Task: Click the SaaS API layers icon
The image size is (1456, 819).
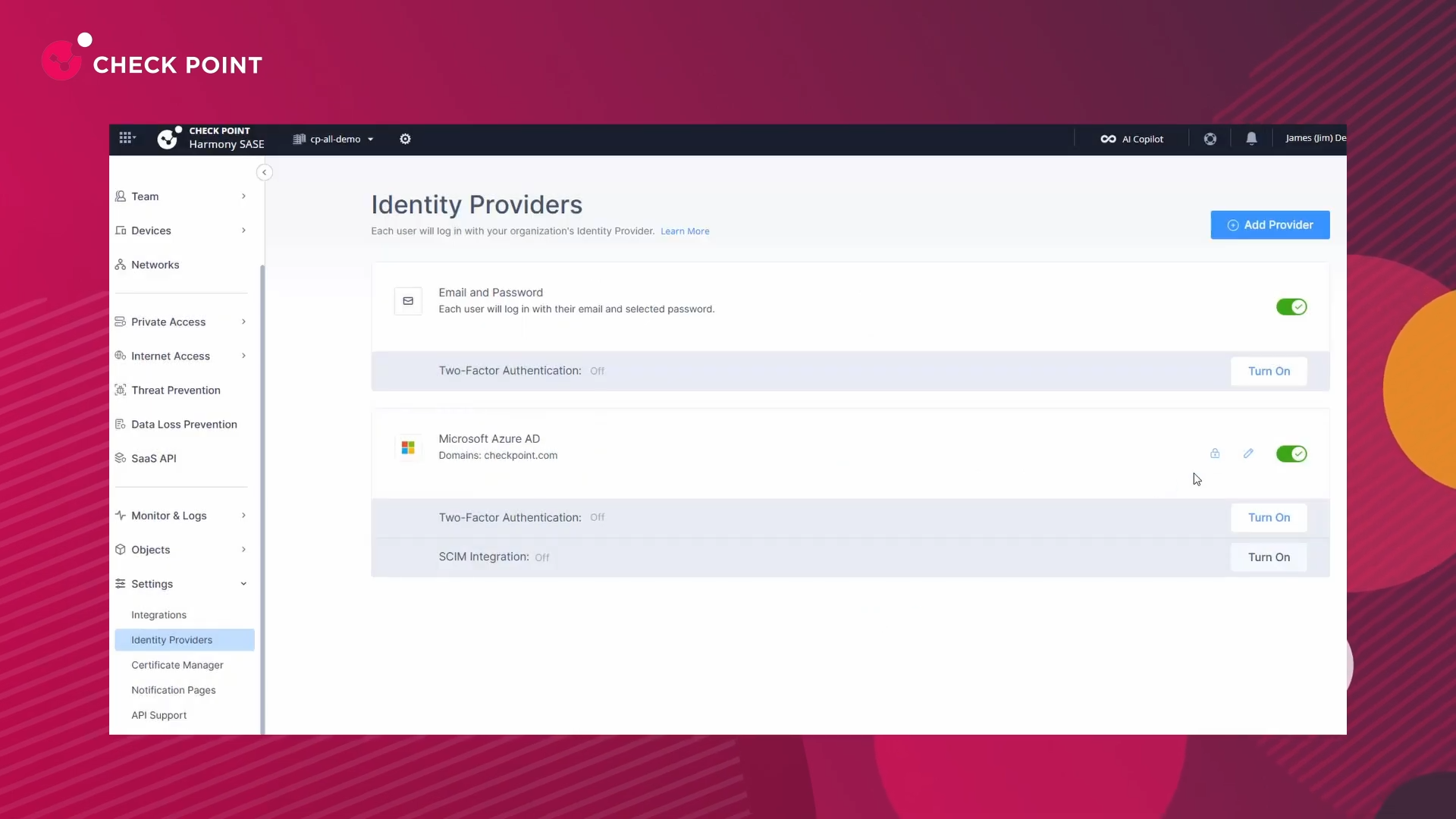Action: pyautogui.click(x=120, y=458)
